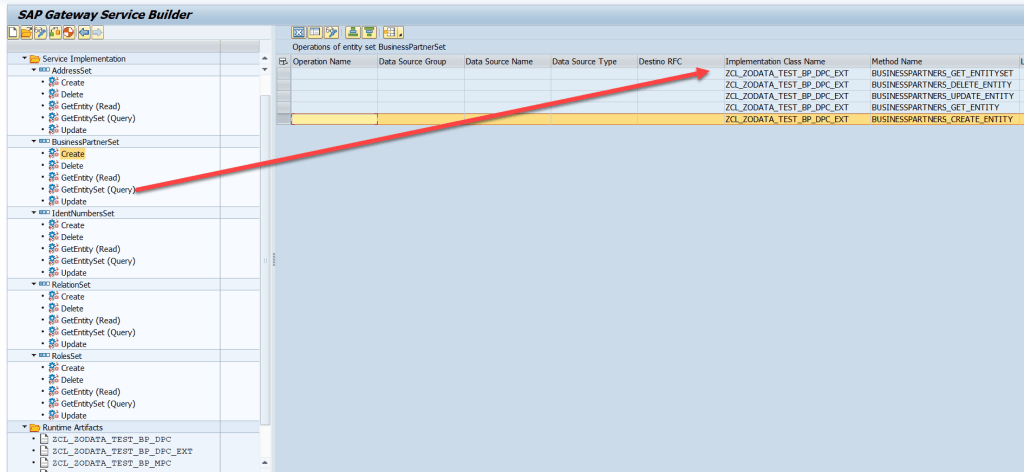Collapse the Service Implementation folder

(x=25, y=59)
